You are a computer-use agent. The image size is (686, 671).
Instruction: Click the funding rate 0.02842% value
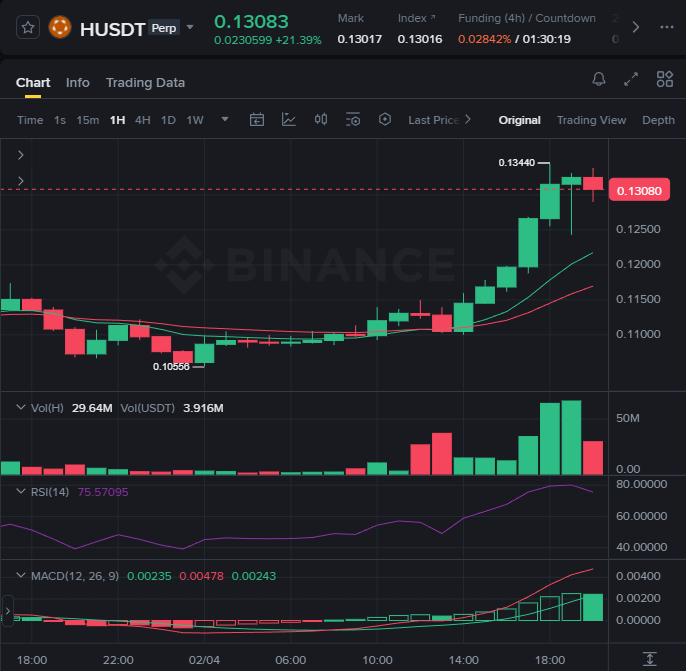point(484,39)
